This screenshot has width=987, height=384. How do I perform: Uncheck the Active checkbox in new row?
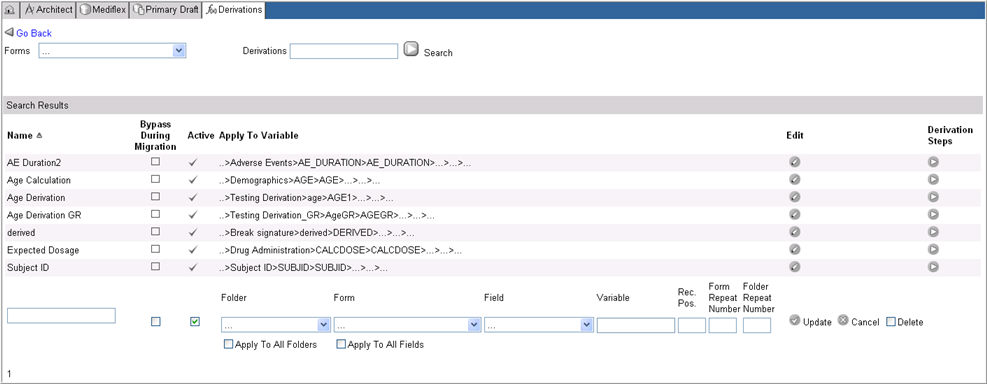click(195, 322)
